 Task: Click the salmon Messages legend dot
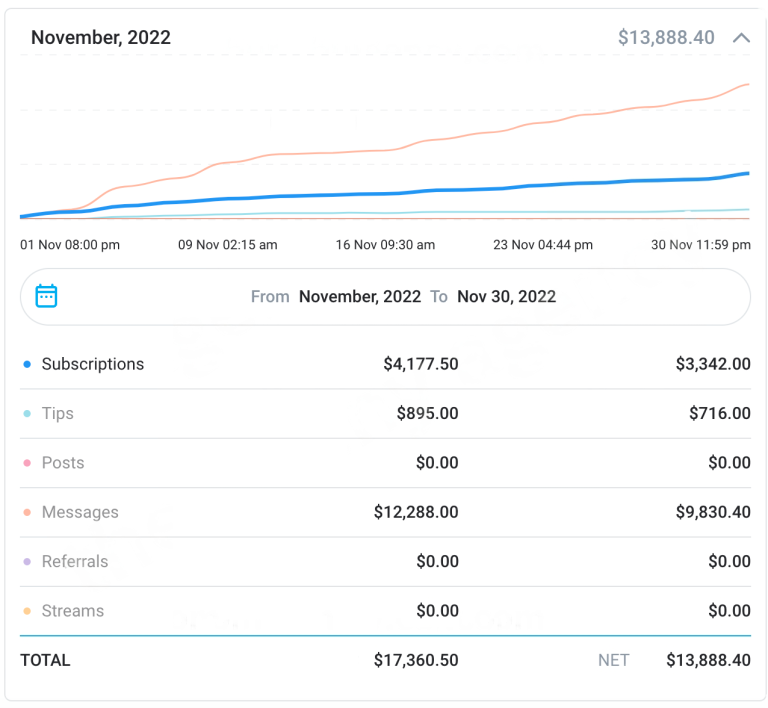click(x=27, y=513)
